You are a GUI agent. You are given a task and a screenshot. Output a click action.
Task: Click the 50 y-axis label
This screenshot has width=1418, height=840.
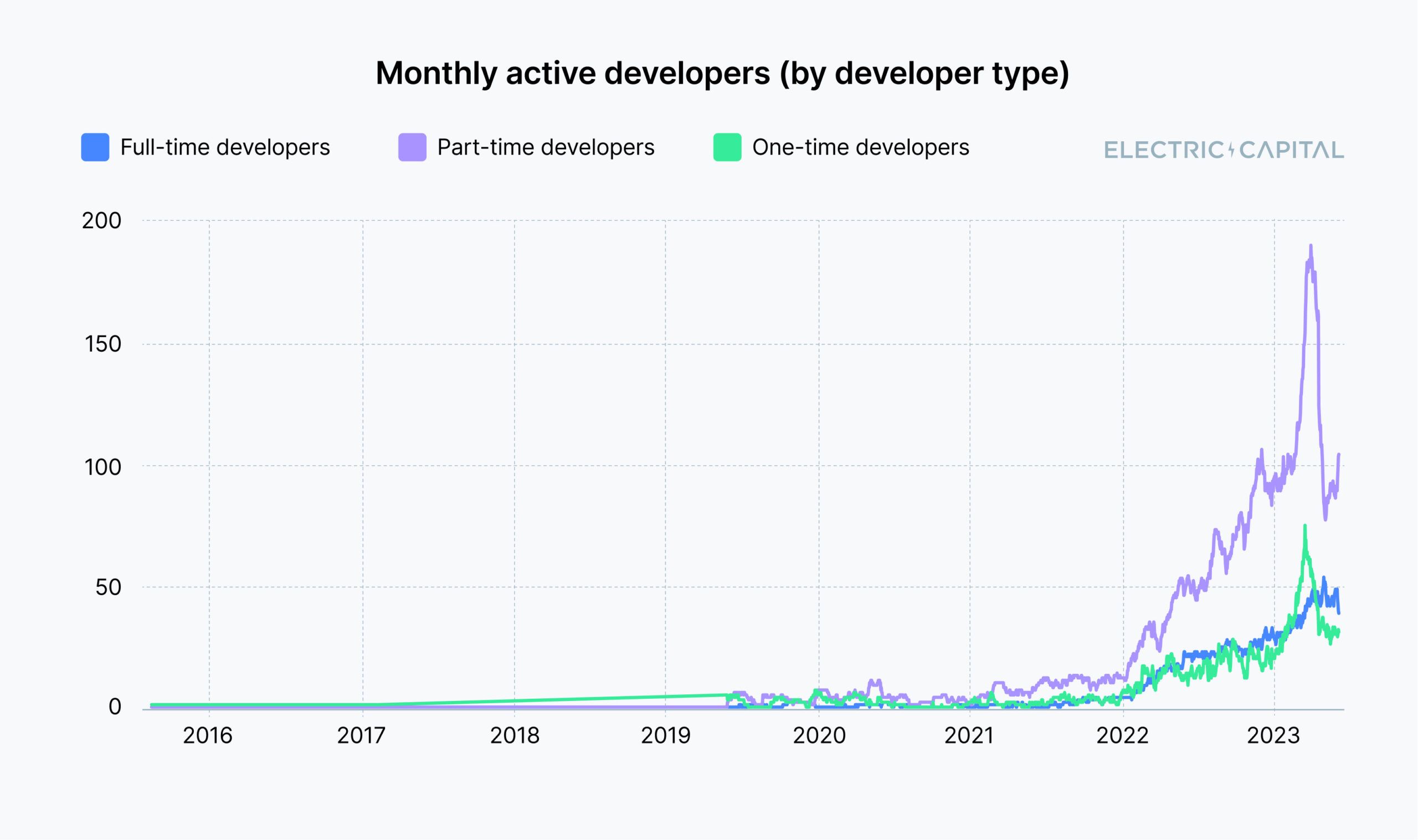click(108, 588)
